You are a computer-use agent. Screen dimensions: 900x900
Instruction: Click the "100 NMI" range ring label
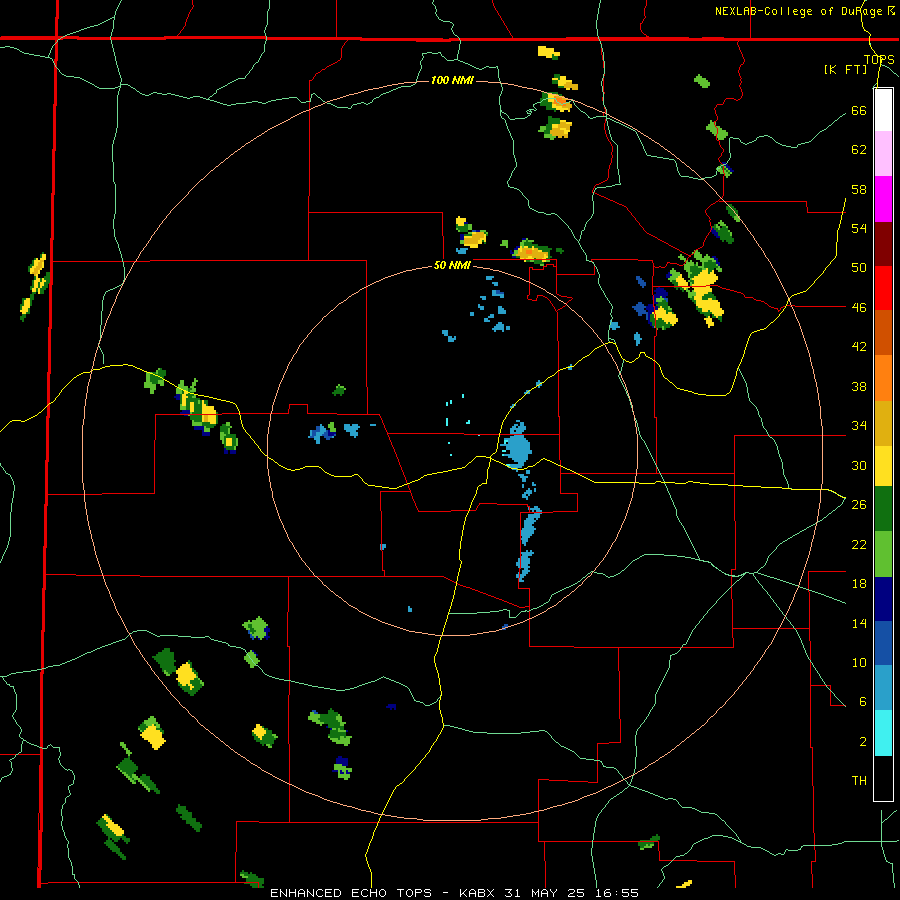point(452,80)
